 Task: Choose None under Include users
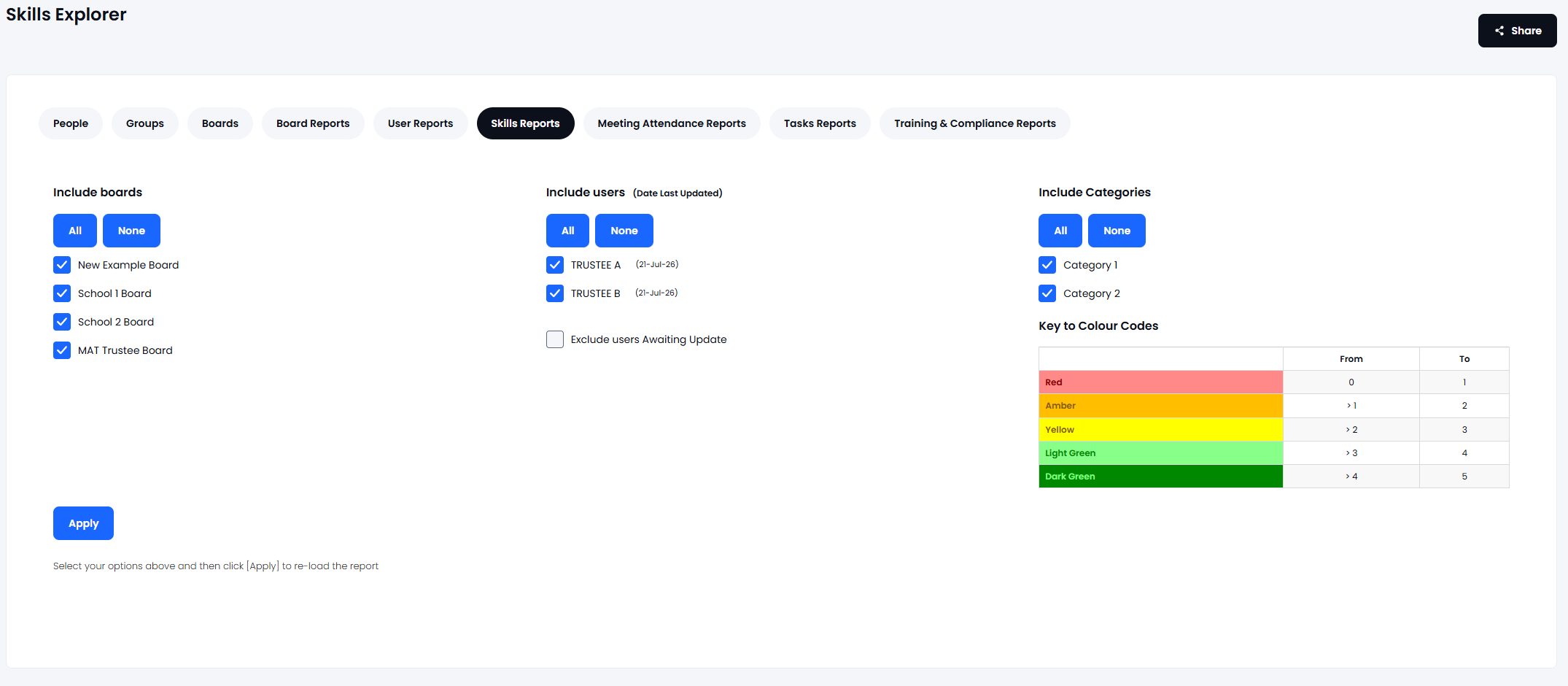pyautogui.click(x=624, y=231)
